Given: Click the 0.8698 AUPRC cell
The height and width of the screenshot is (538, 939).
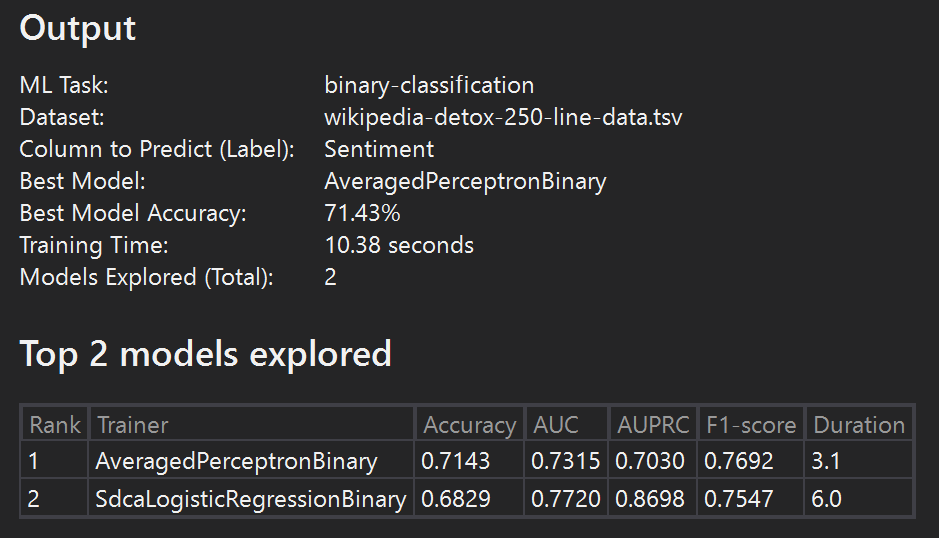Looking at the screenshot, I should coord(650,498).
